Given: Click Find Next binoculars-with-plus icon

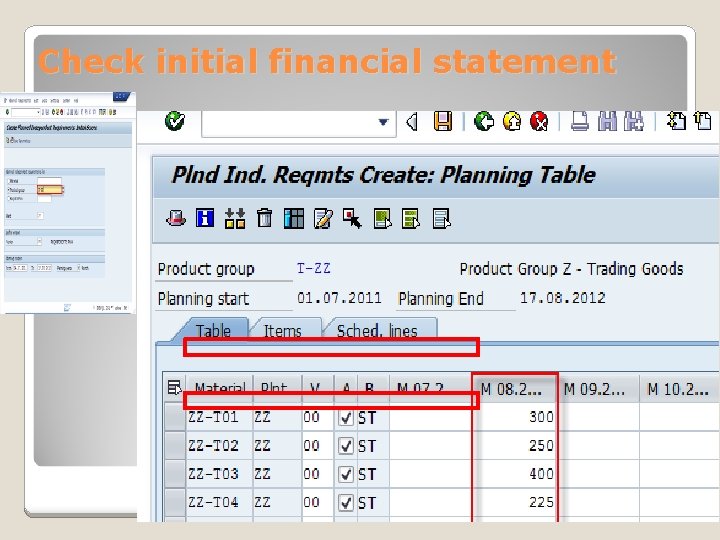Looking at the screenshot, I should pos(634,122).
